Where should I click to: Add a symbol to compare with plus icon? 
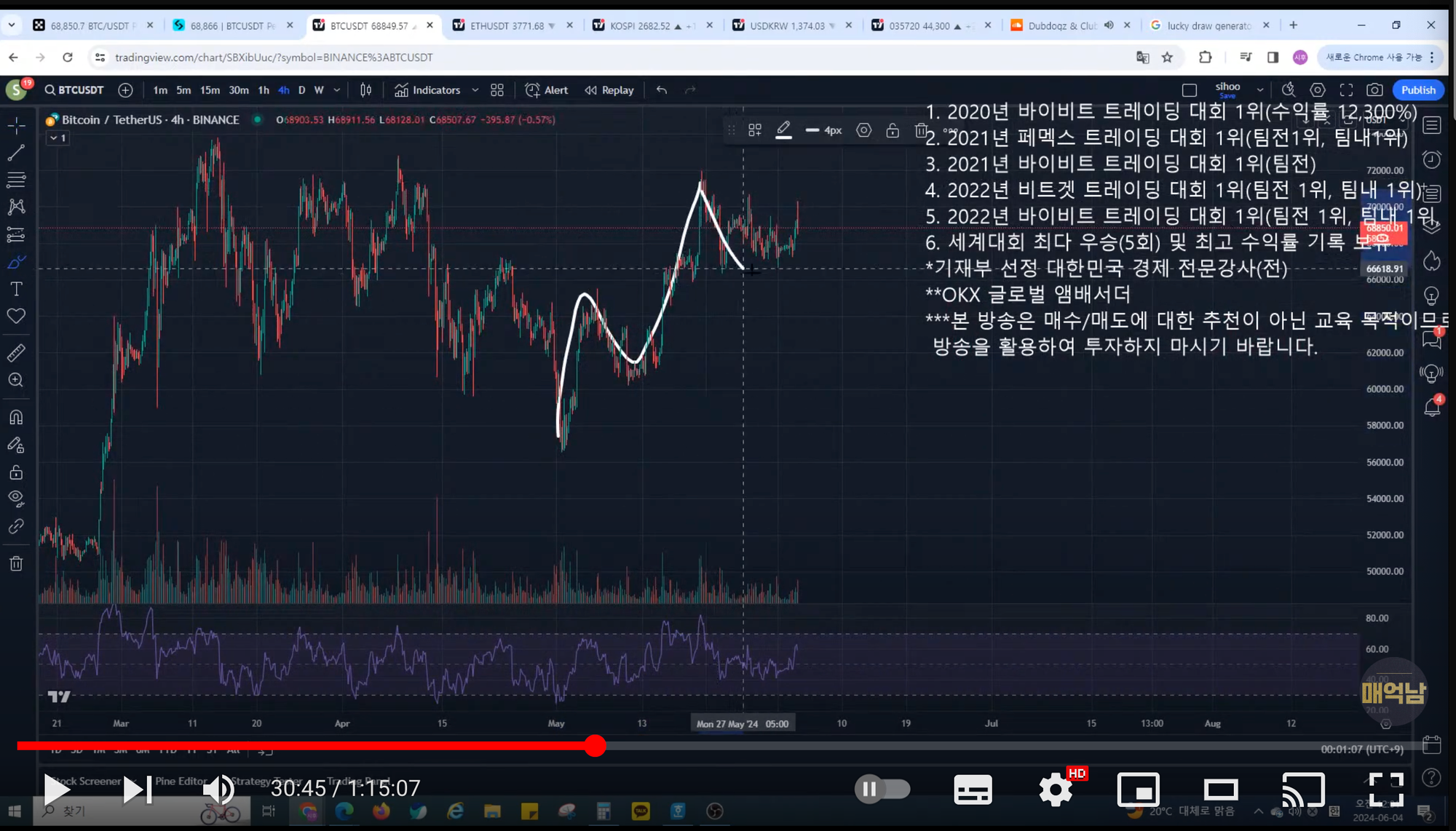125,90
